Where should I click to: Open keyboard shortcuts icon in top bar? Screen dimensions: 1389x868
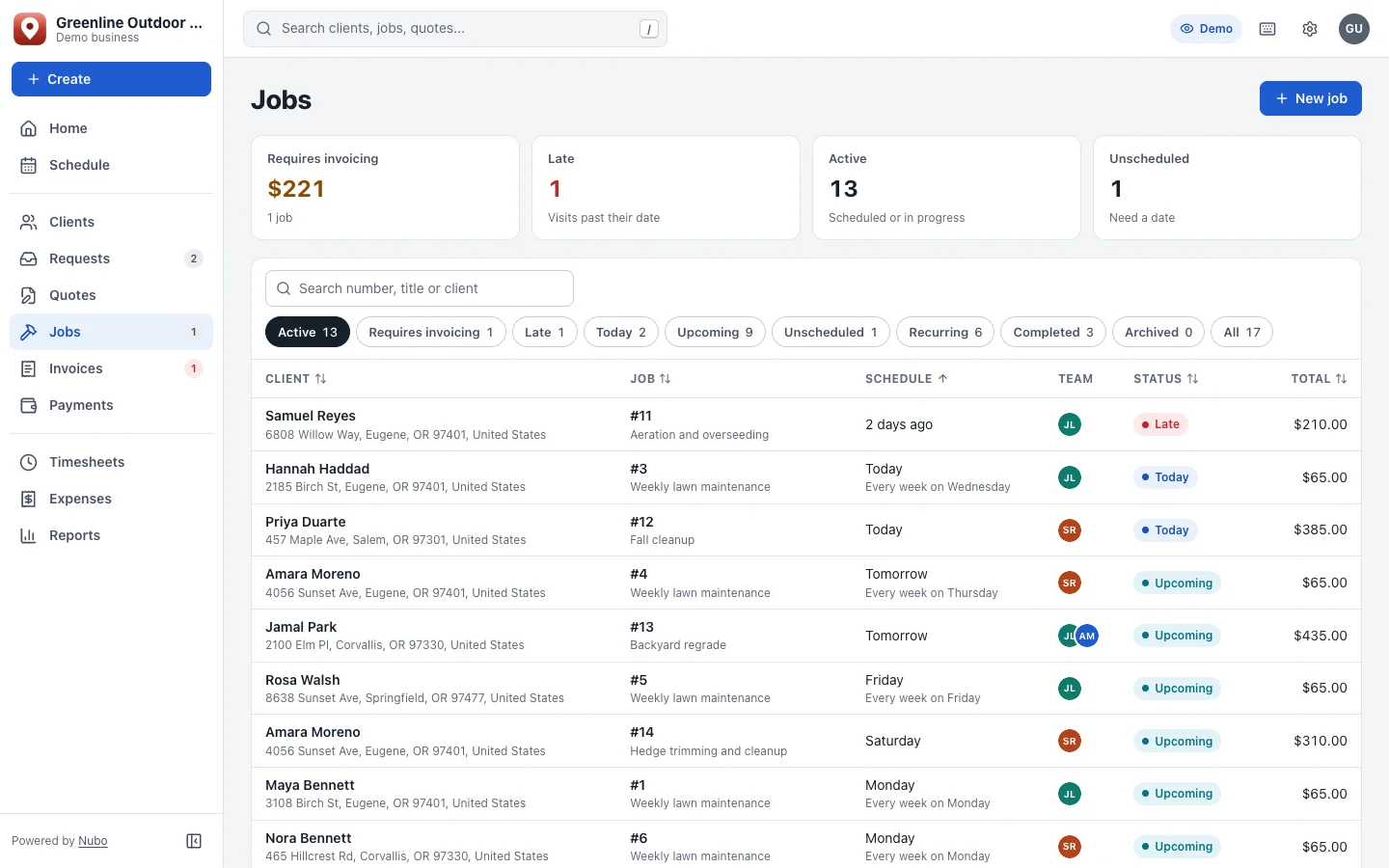1267,29
